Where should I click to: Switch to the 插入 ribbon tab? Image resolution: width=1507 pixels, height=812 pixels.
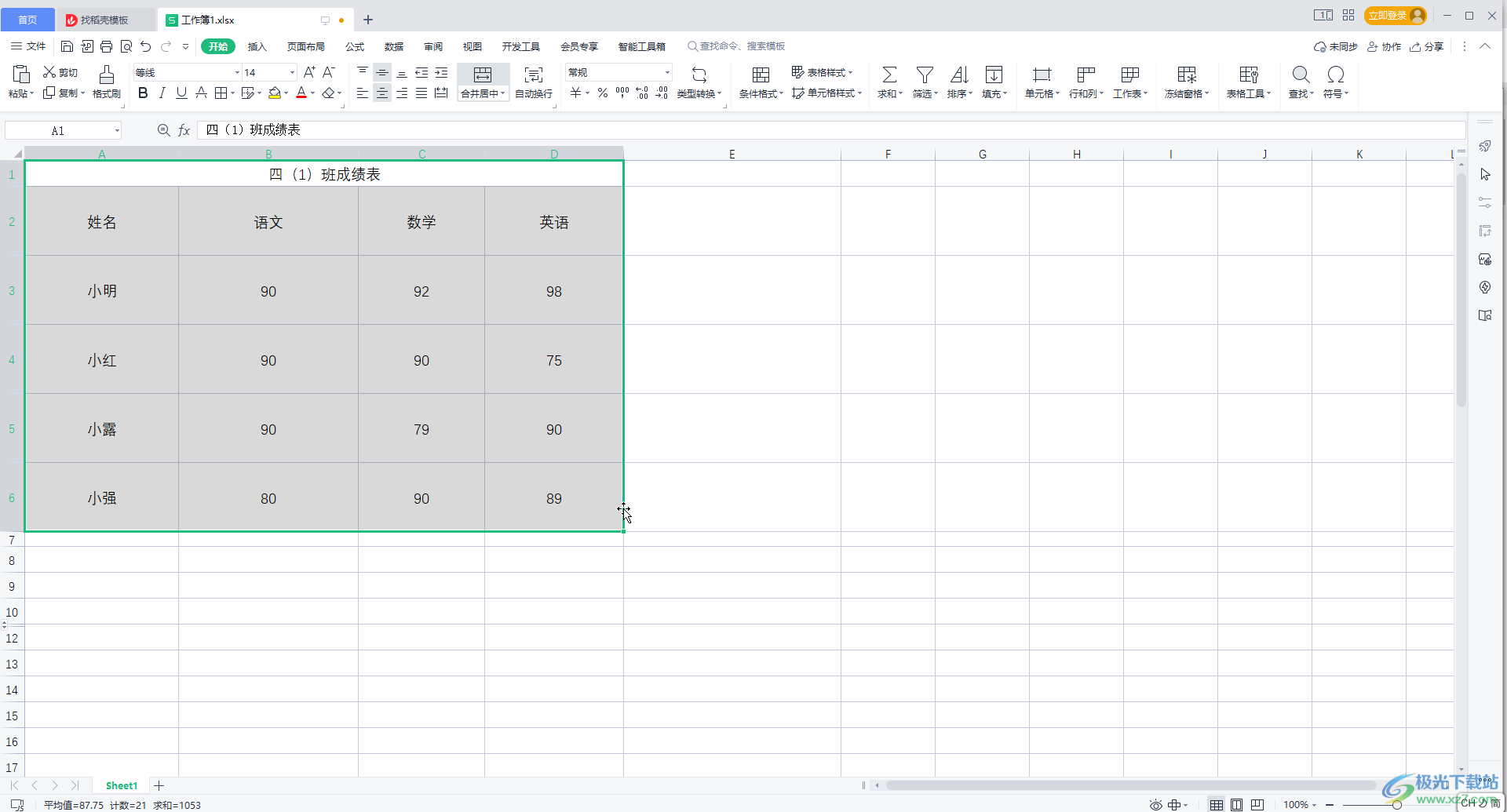pyautogui.click(x=257, y=46)
